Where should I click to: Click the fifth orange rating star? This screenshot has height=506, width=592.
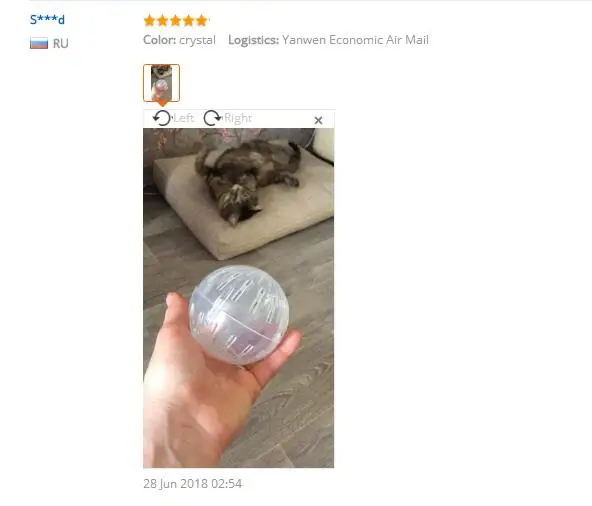click(x=202, y=20)
